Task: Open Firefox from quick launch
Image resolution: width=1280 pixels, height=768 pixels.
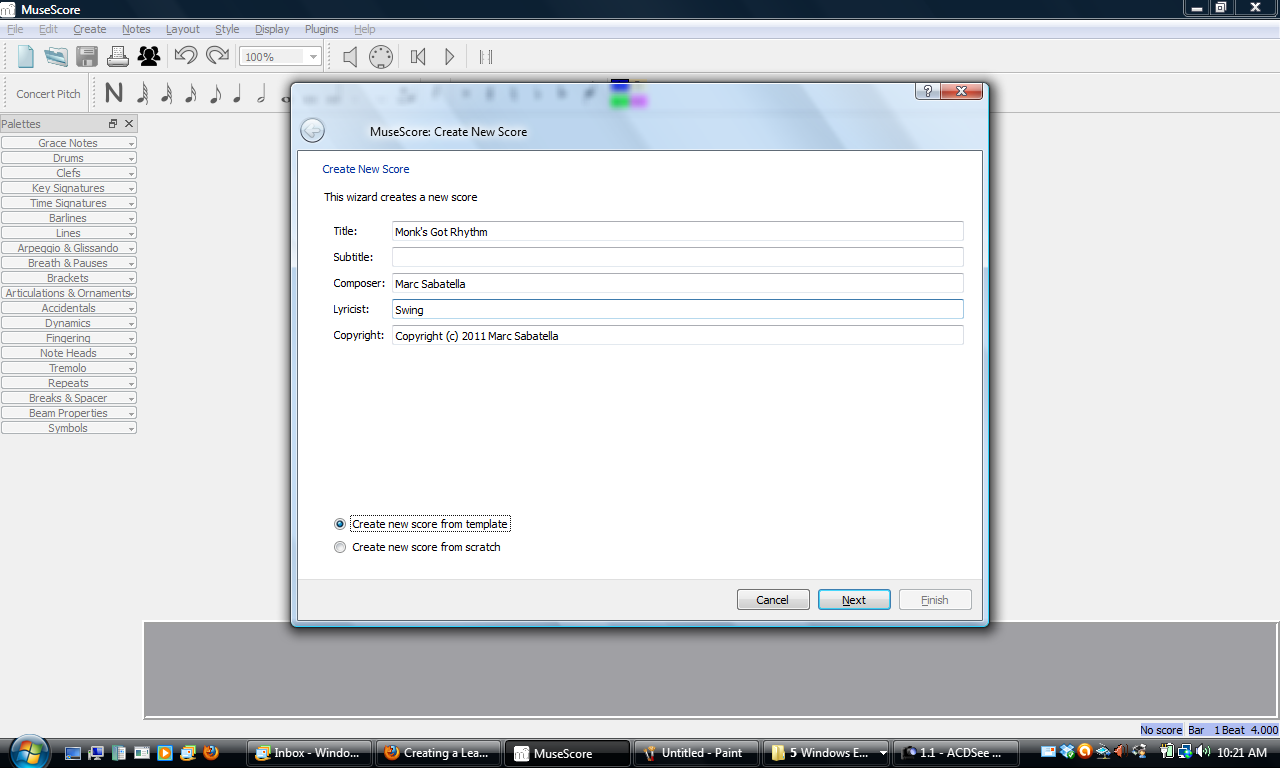Action: coord(210,753)
